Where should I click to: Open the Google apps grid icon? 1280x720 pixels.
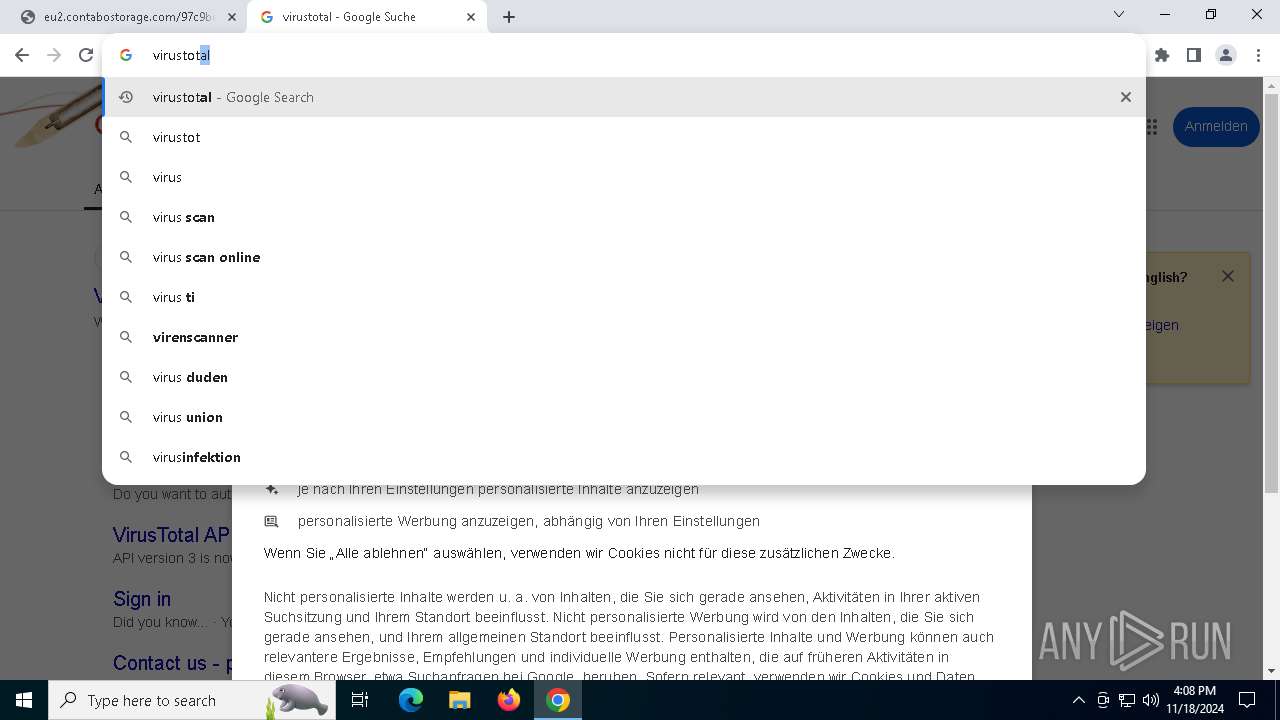point(1151,127)
